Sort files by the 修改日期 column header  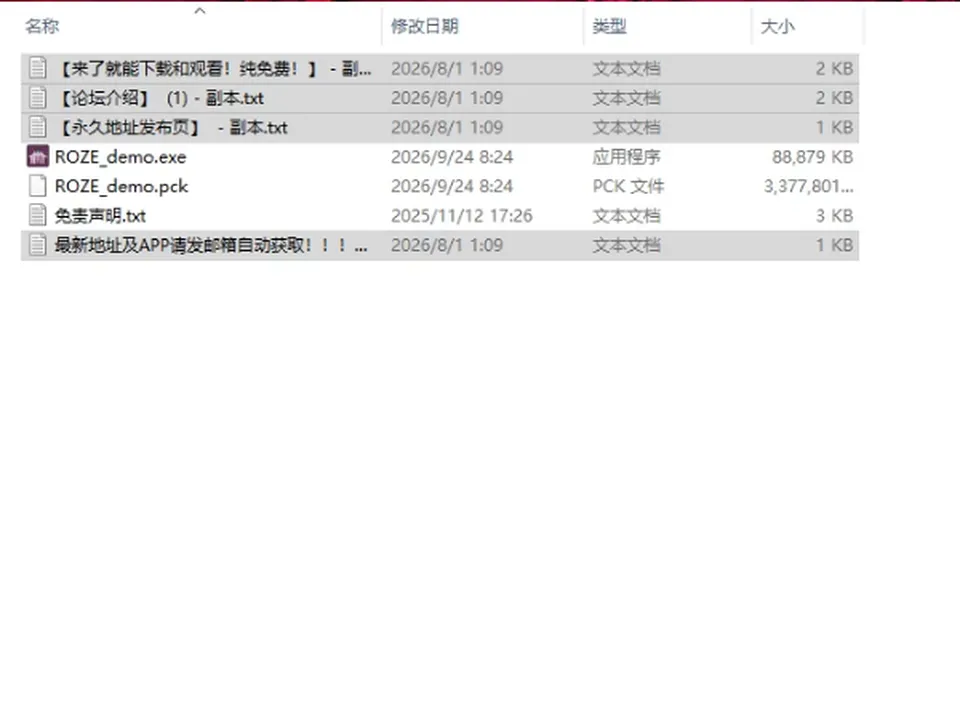coord(425,26)
